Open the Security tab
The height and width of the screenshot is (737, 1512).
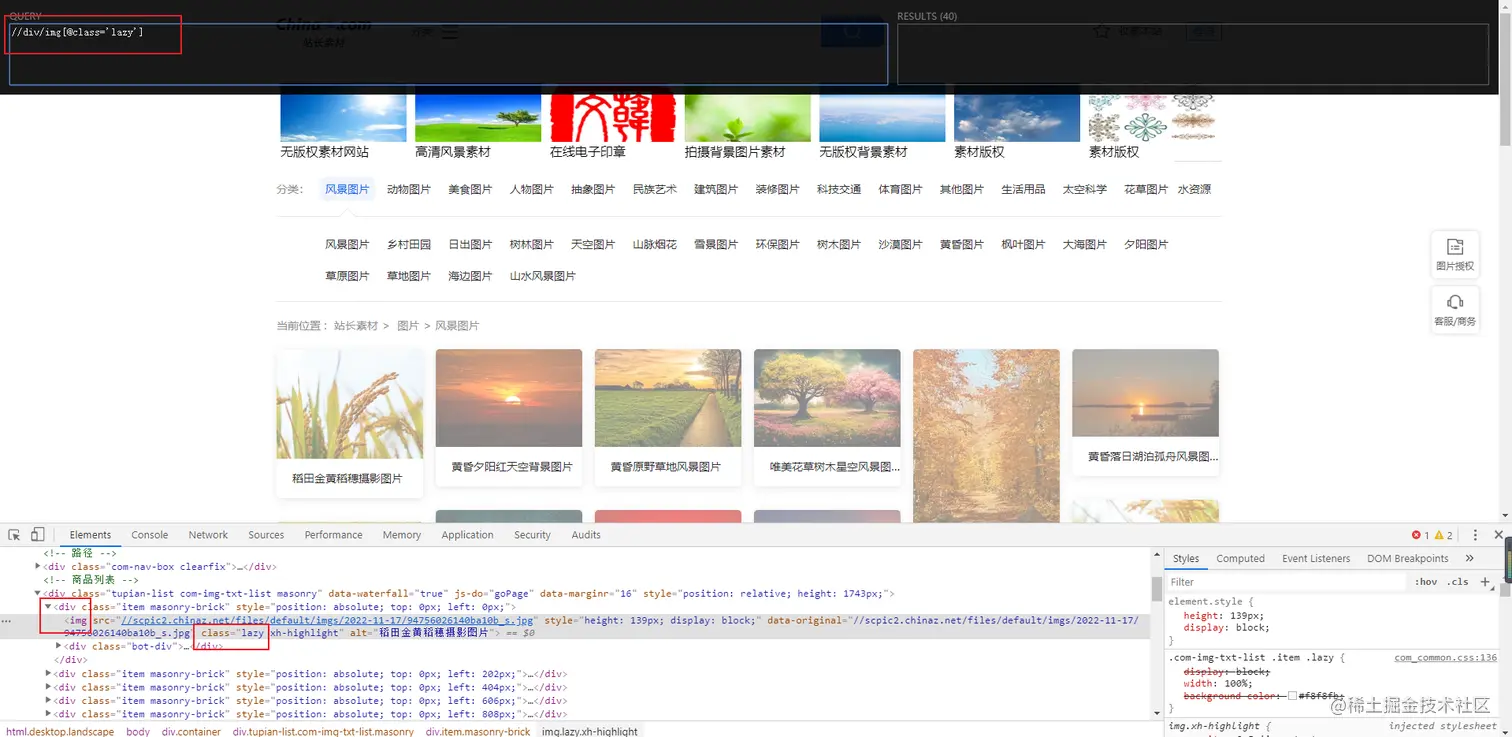(x=532, y=535)
